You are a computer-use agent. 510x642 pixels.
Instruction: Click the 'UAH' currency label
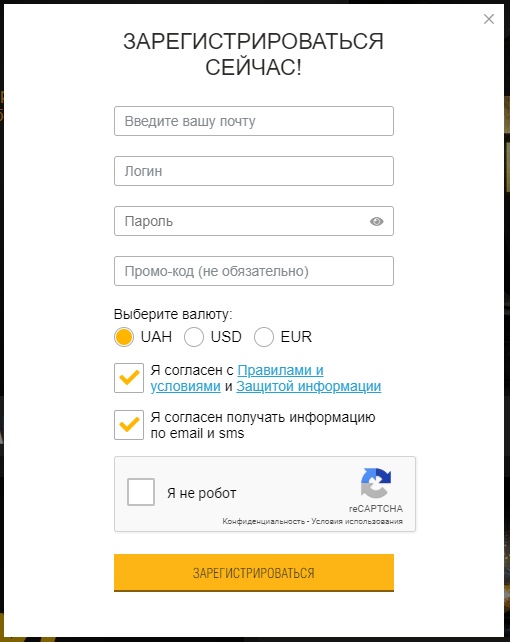(156, 337)
